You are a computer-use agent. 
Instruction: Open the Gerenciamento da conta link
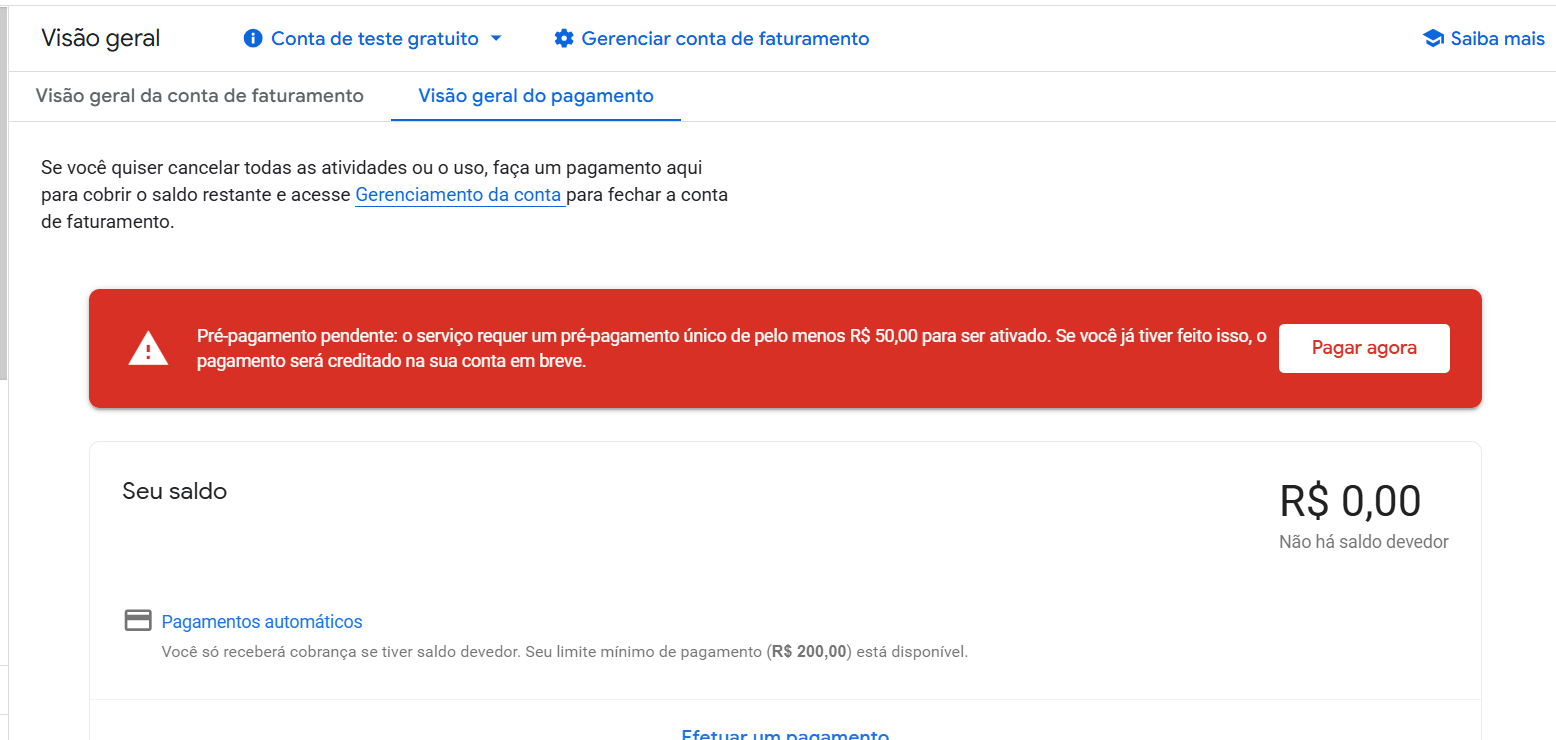459,194
